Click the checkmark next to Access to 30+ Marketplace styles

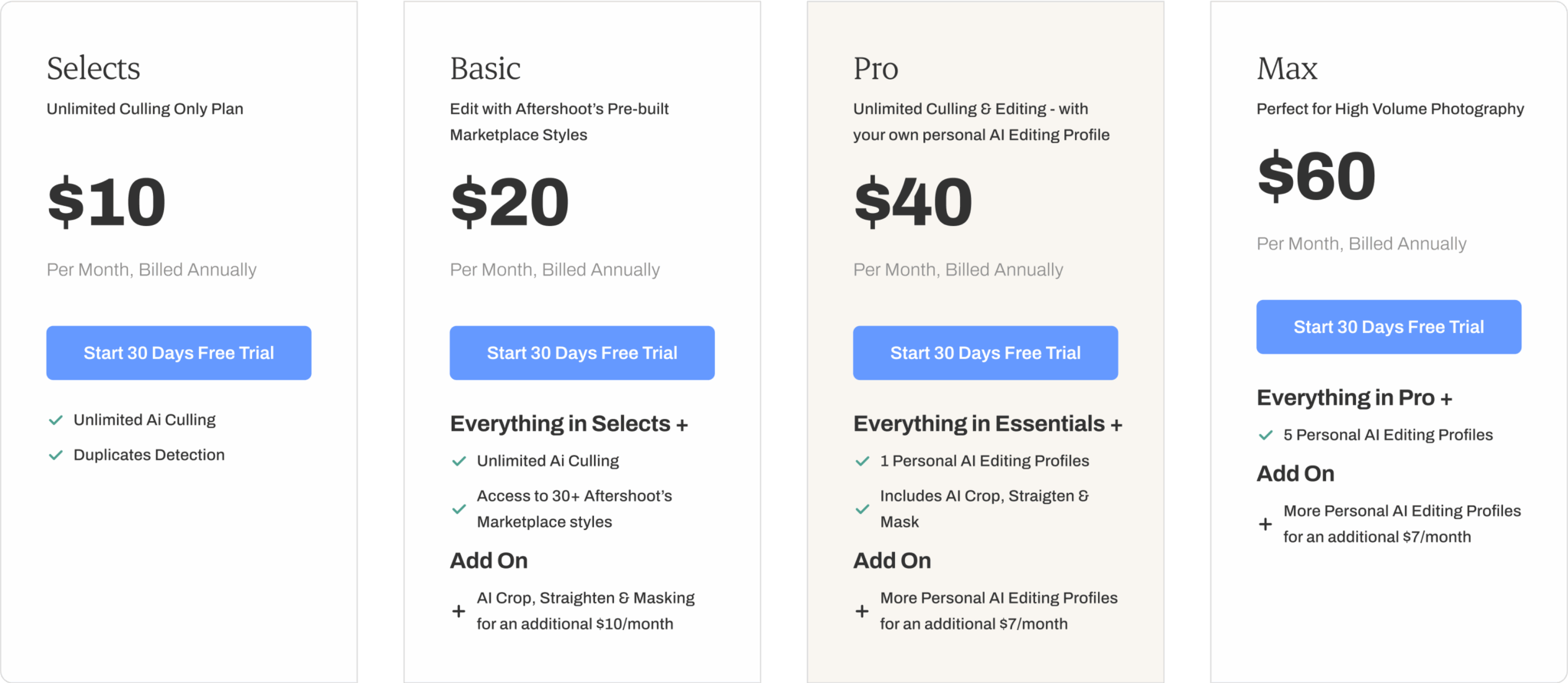click(x=458, y=508)
